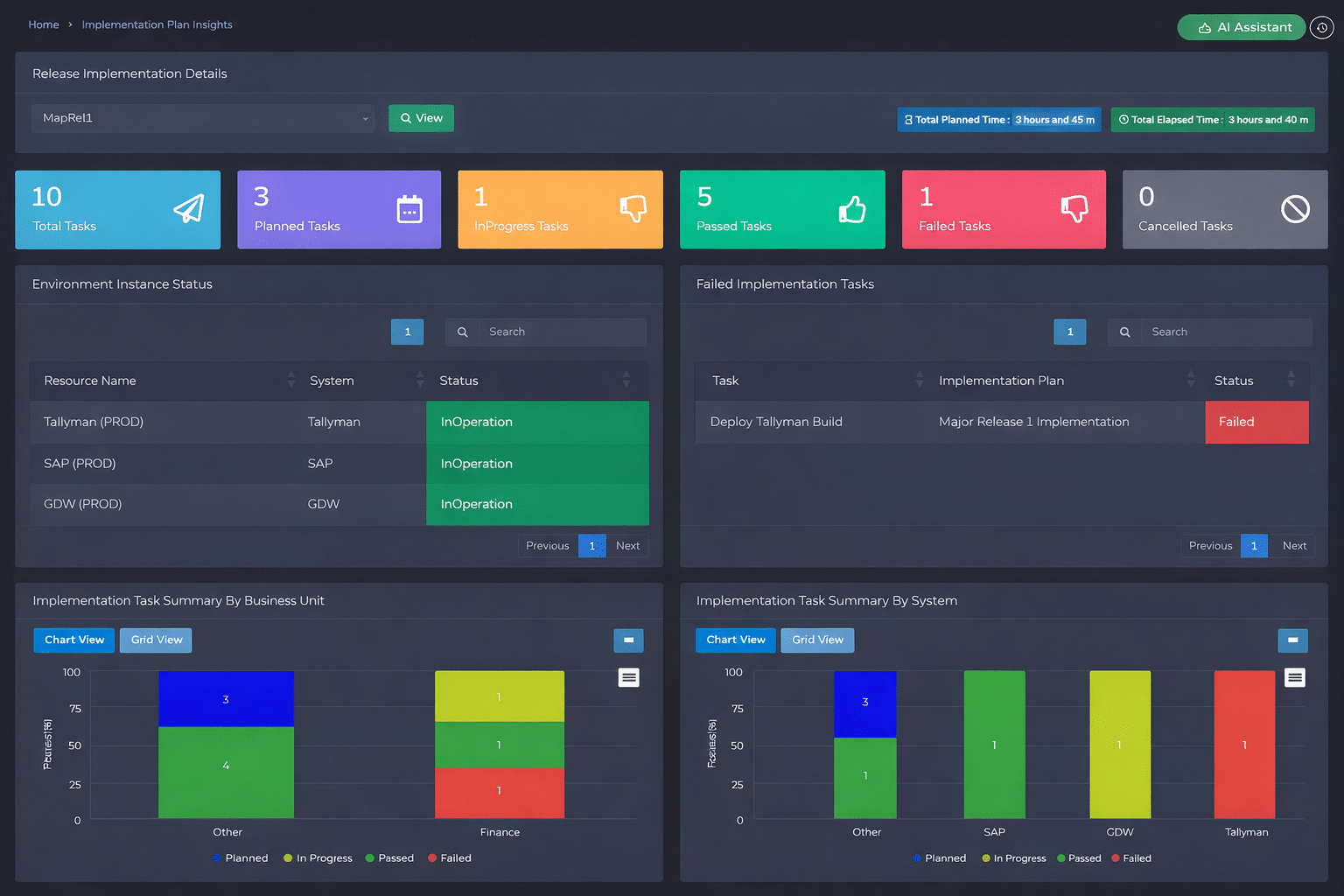Launch the AI Assistant

coord(1241,28)
